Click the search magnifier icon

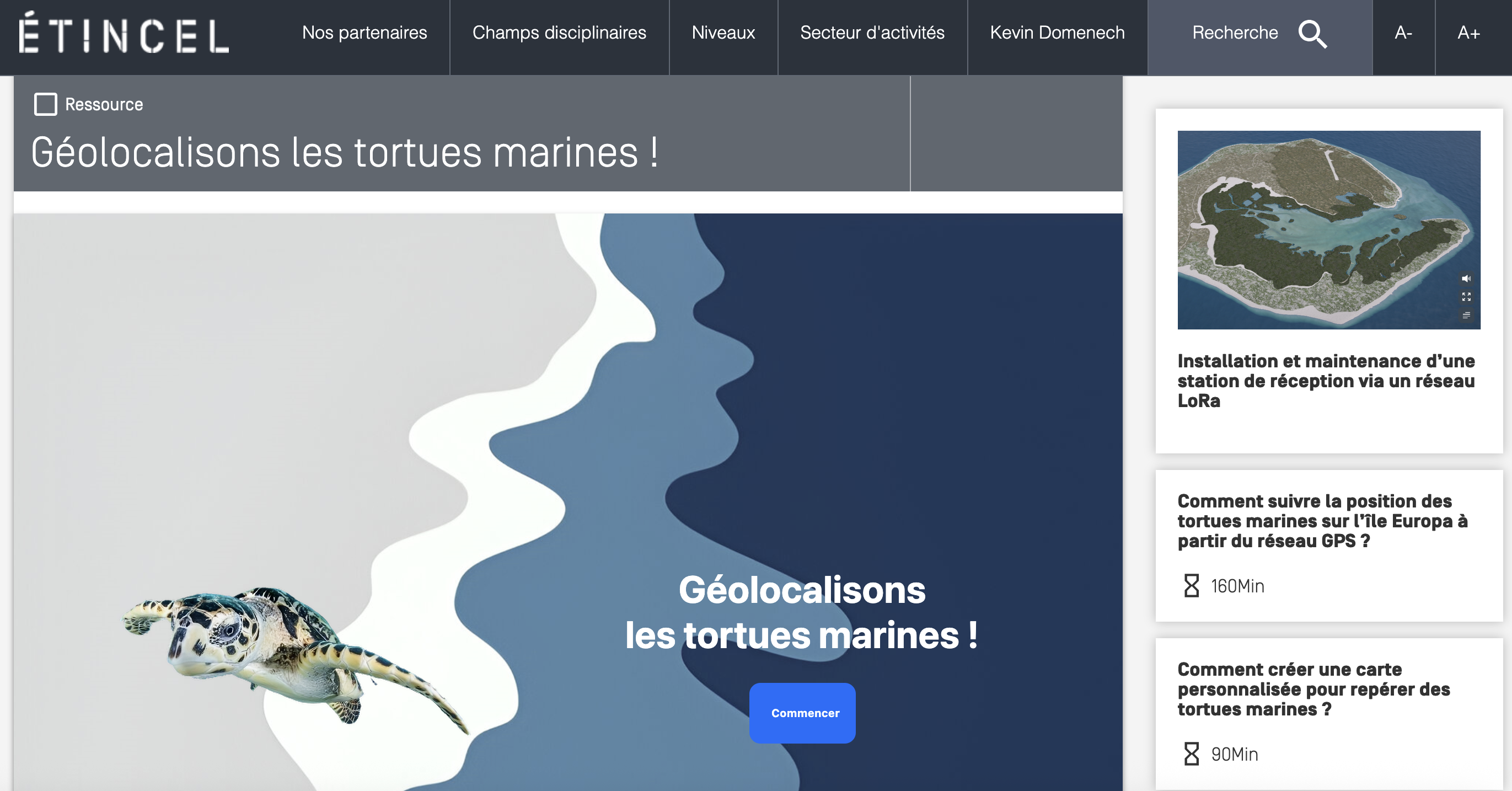[1312, 34]
